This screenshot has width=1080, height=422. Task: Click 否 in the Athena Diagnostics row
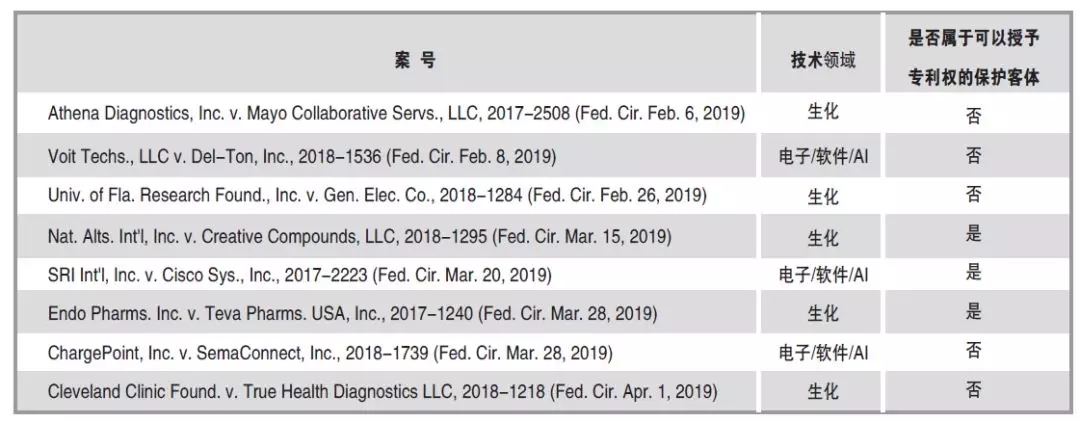point(974,116)
